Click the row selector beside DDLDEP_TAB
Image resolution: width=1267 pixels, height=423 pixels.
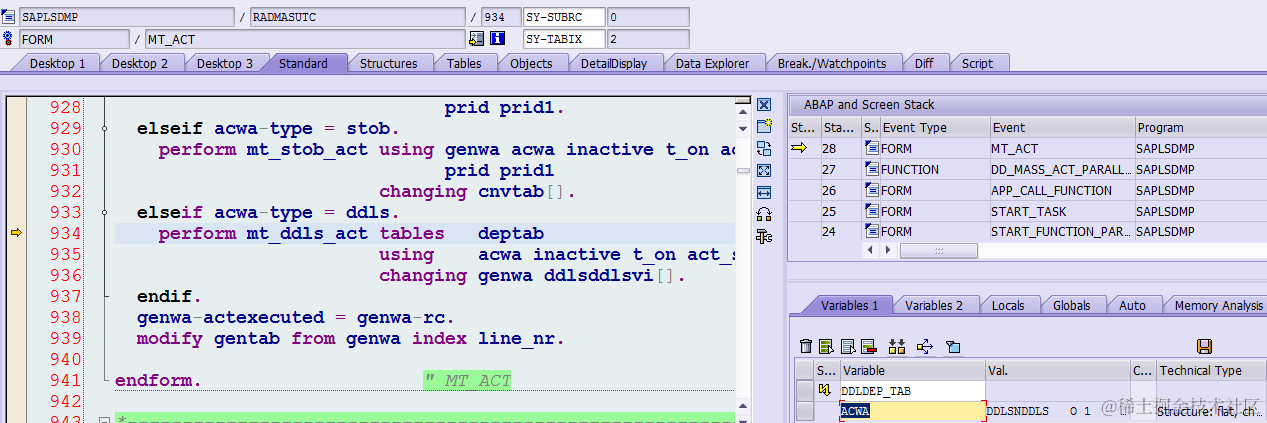[x=804, y=391]
